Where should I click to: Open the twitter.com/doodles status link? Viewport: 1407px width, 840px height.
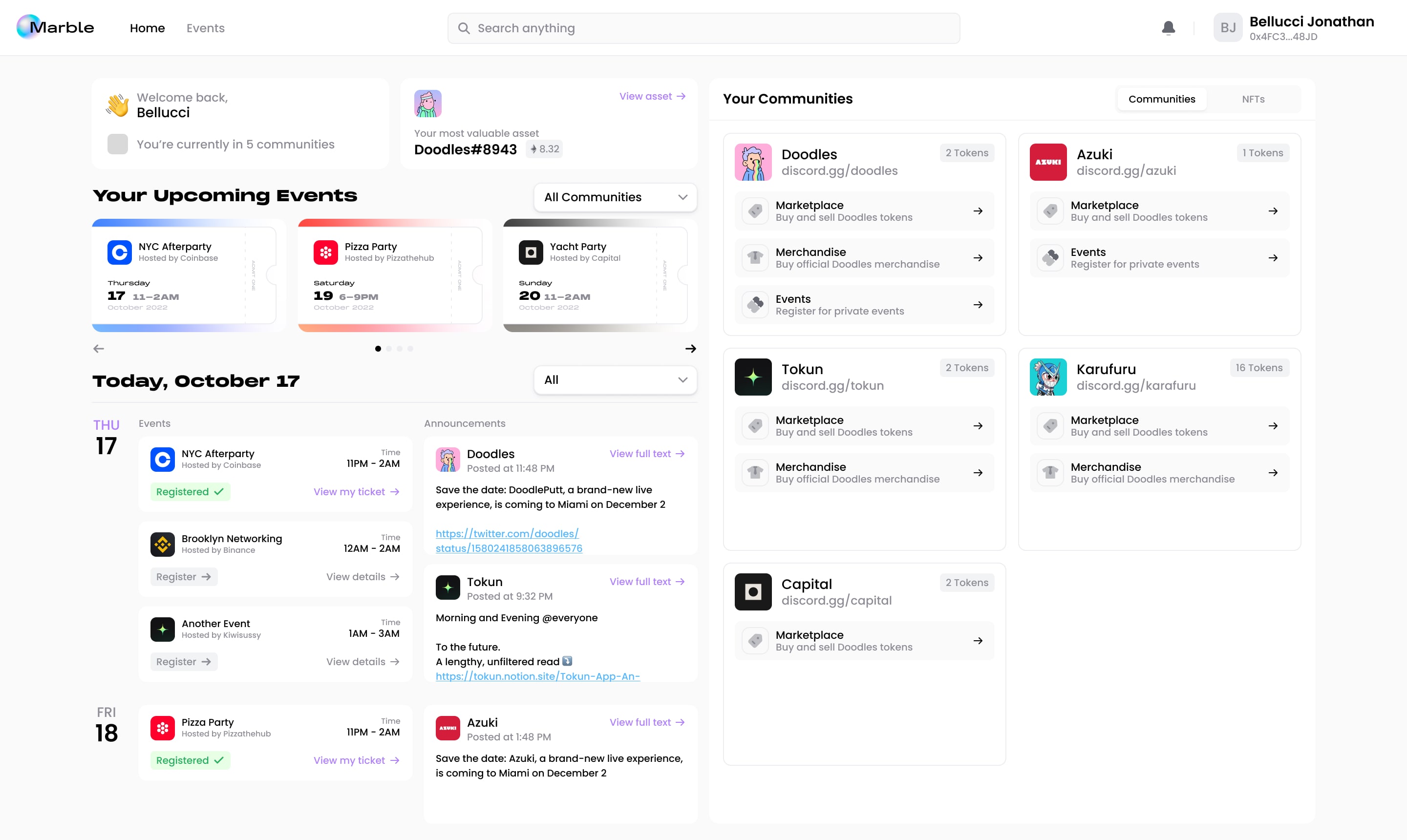(509, 541)
